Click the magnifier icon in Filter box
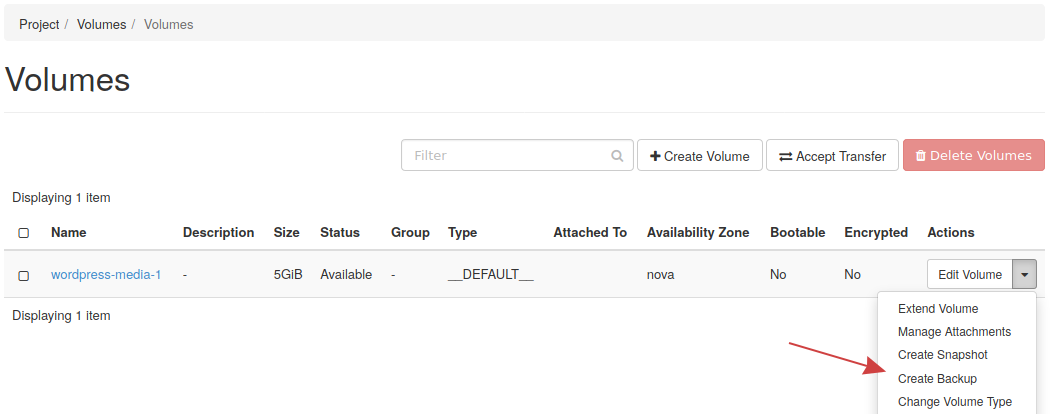The height and width of the screenshot is (414, 1051). coord(617,156)
